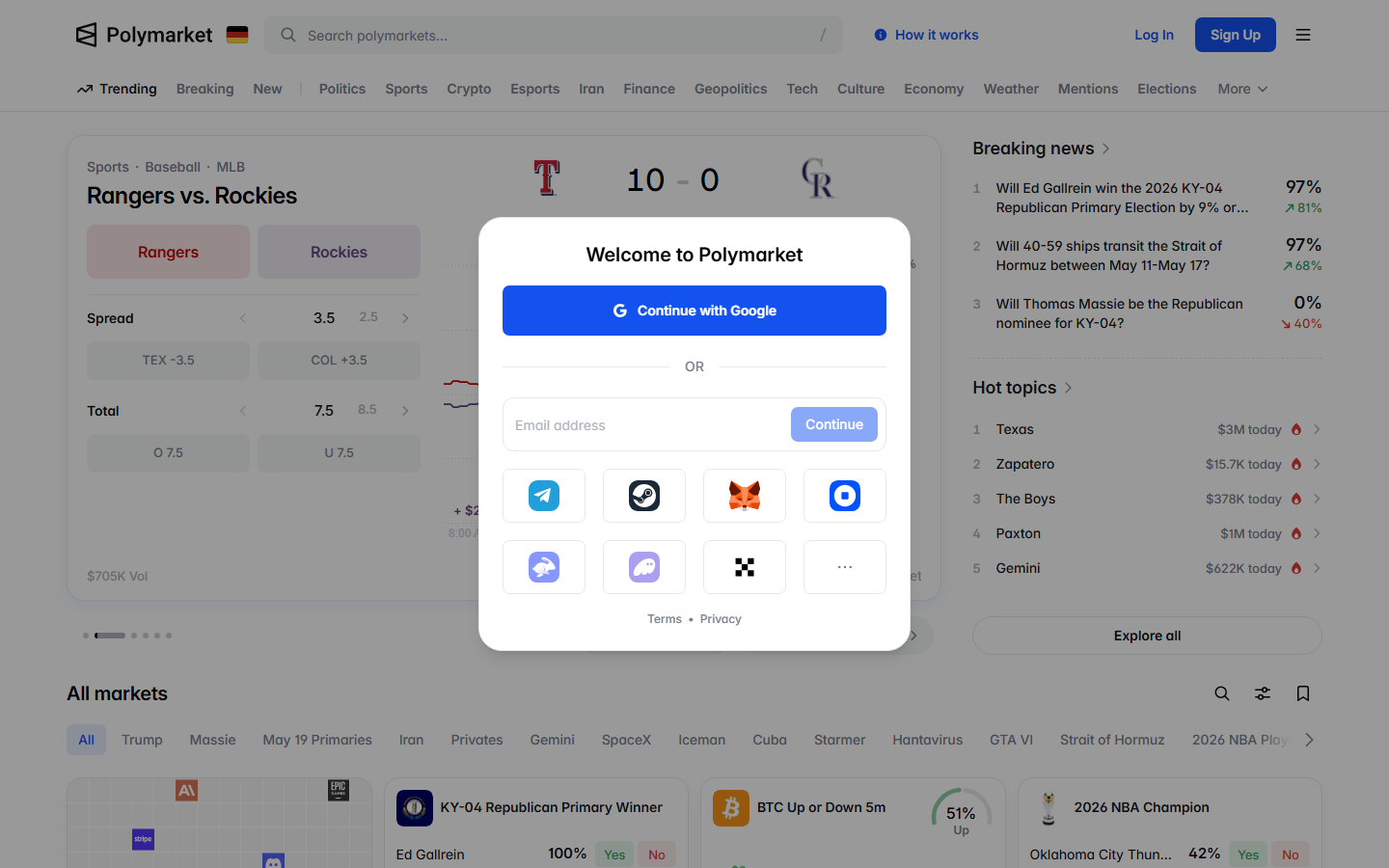Choose No for Ed Gallrein
The width and height of the screenshot is (1389, 868).
pyautogui.click(x=657, y=854)
